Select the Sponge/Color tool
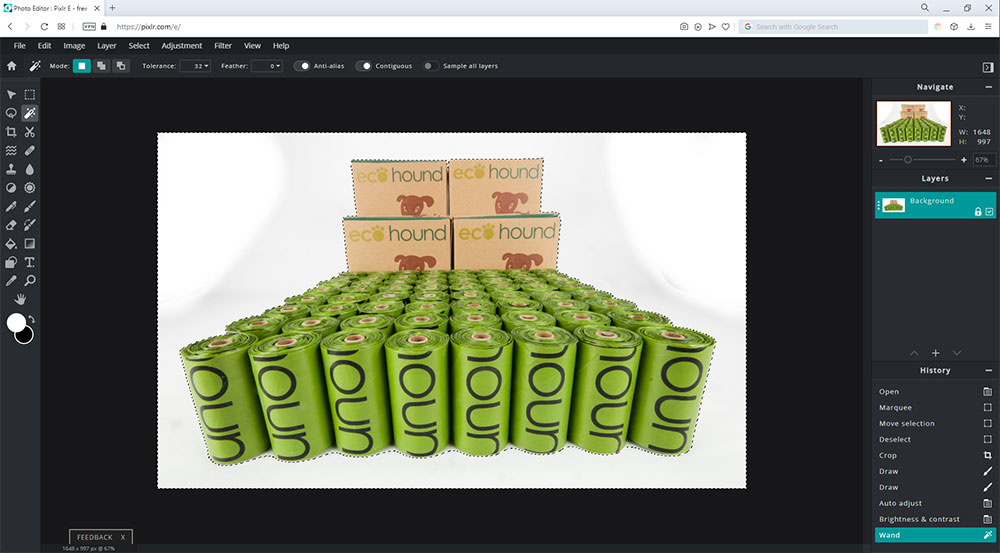The image size is (1000, 553). [x=29, y=188]
